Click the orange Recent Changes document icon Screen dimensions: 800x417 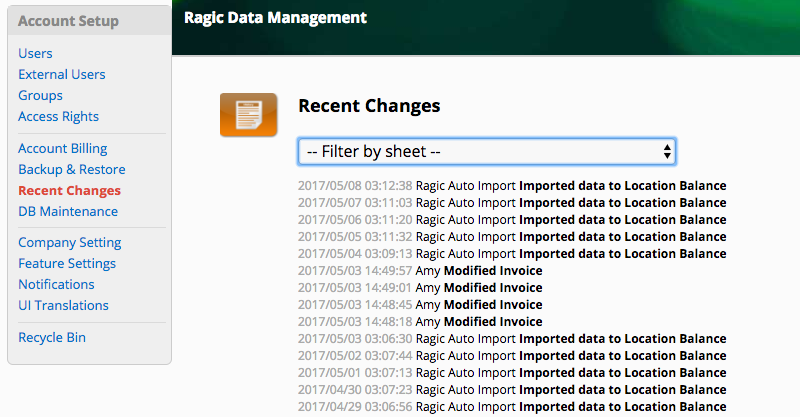pyautogui.click(x=248, y=115)
